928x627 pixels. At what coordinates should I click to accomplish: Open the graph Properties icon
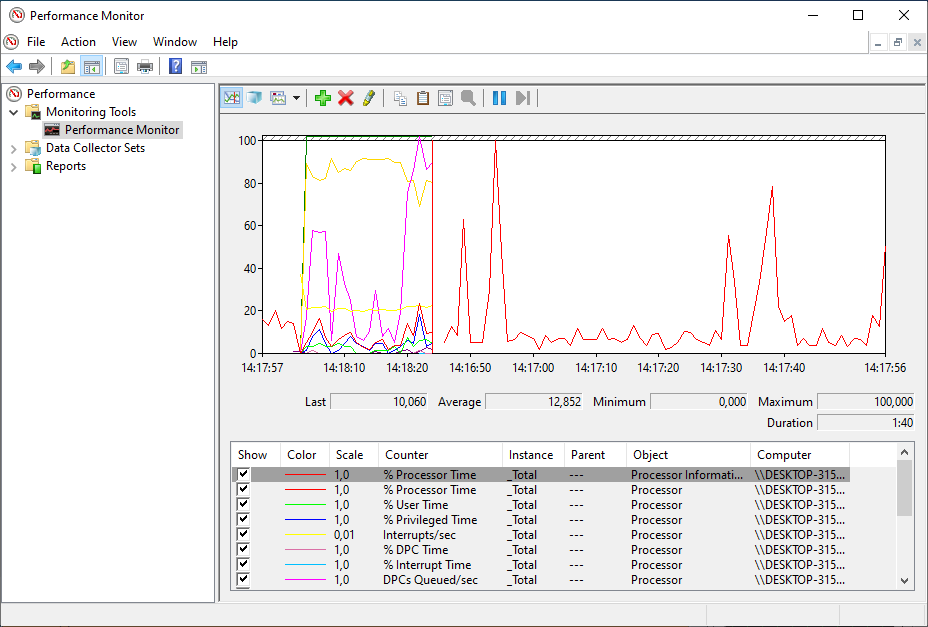[445, 97]
